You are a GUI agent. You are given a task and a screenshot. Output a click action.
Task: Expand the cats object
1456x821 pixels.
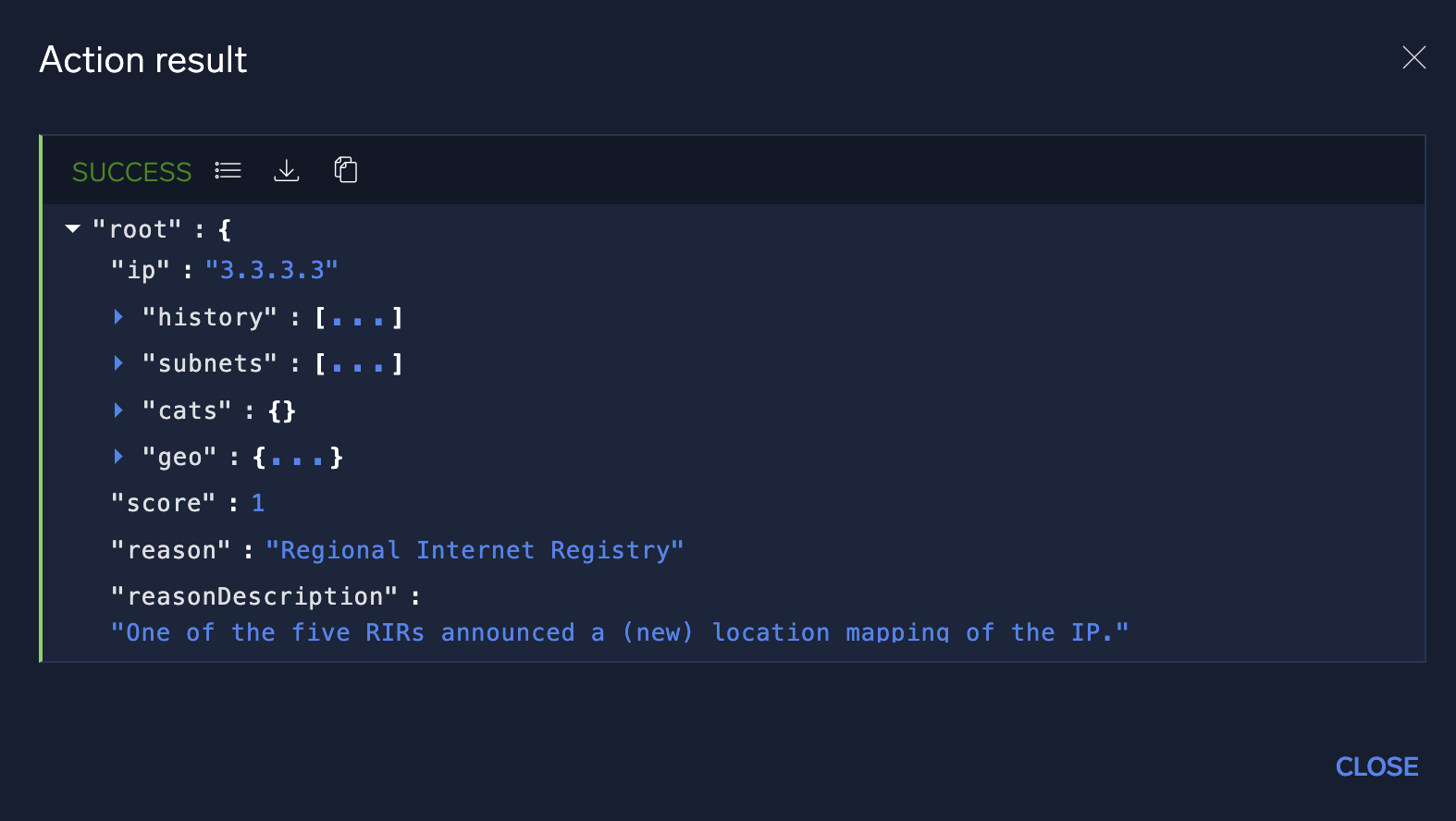118,410
